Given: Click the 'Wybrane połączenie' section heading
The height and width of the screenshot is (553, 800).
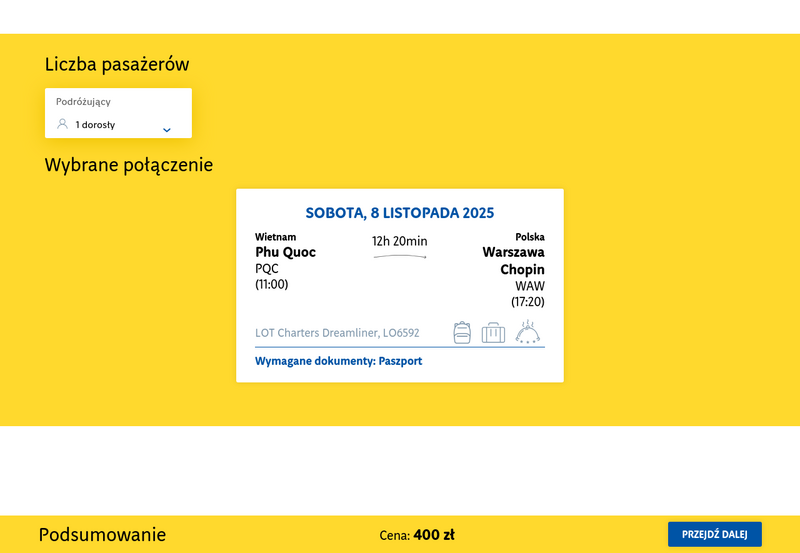Looking at the screenshot, I should pyautogui.click(x=128, y=165).
